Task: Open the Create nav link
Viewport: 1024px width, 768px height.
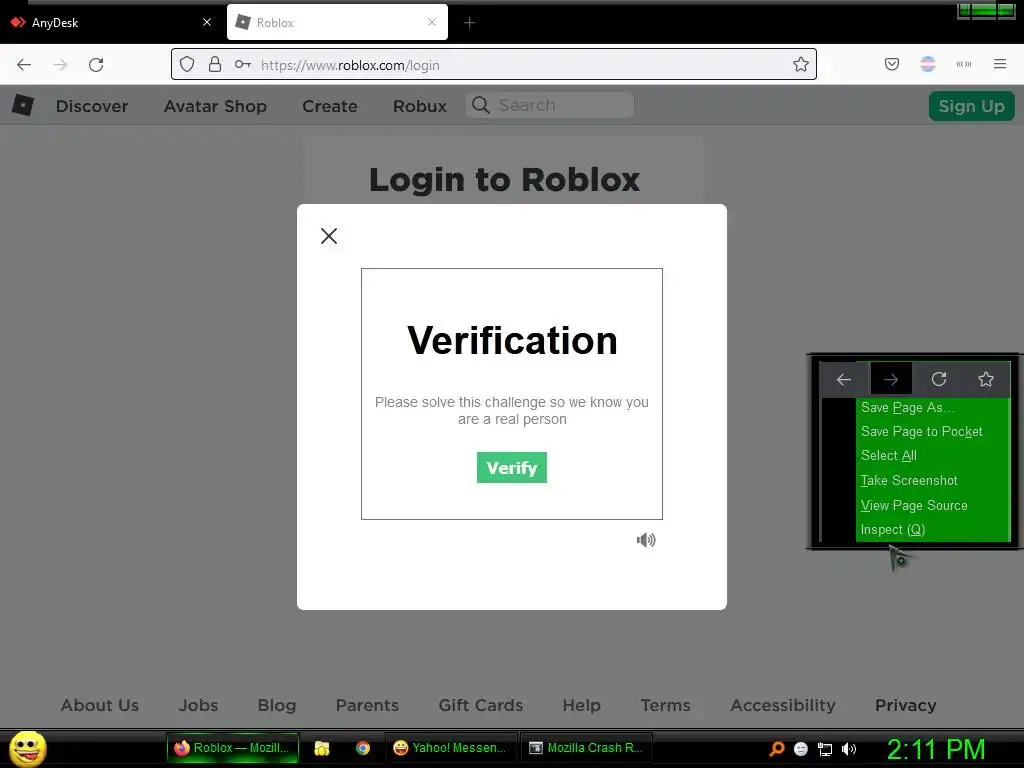Action: point(330,106)
